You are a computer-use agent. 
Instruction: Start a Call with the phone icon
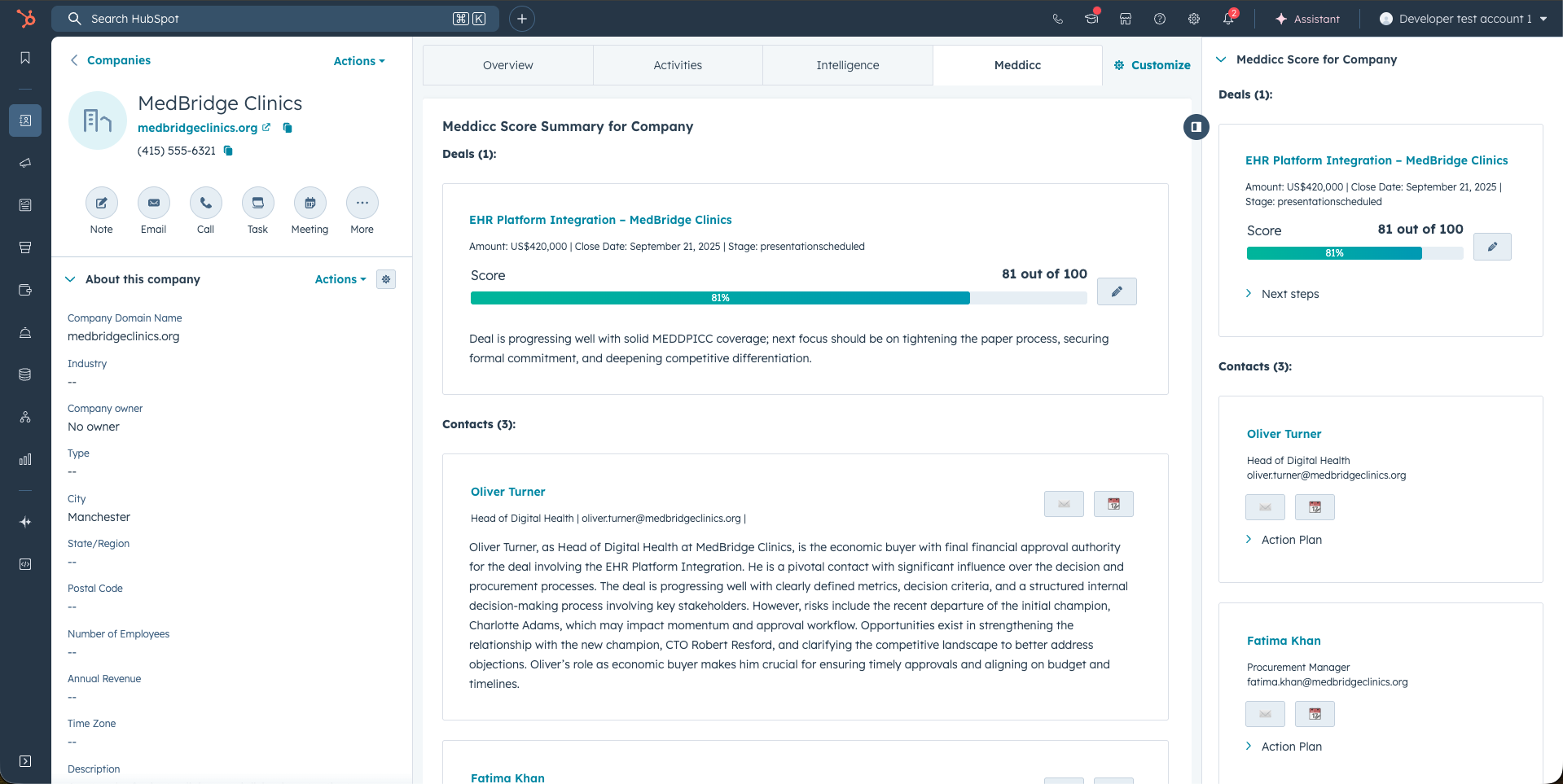pyautogui.click(x=205, y=204)
